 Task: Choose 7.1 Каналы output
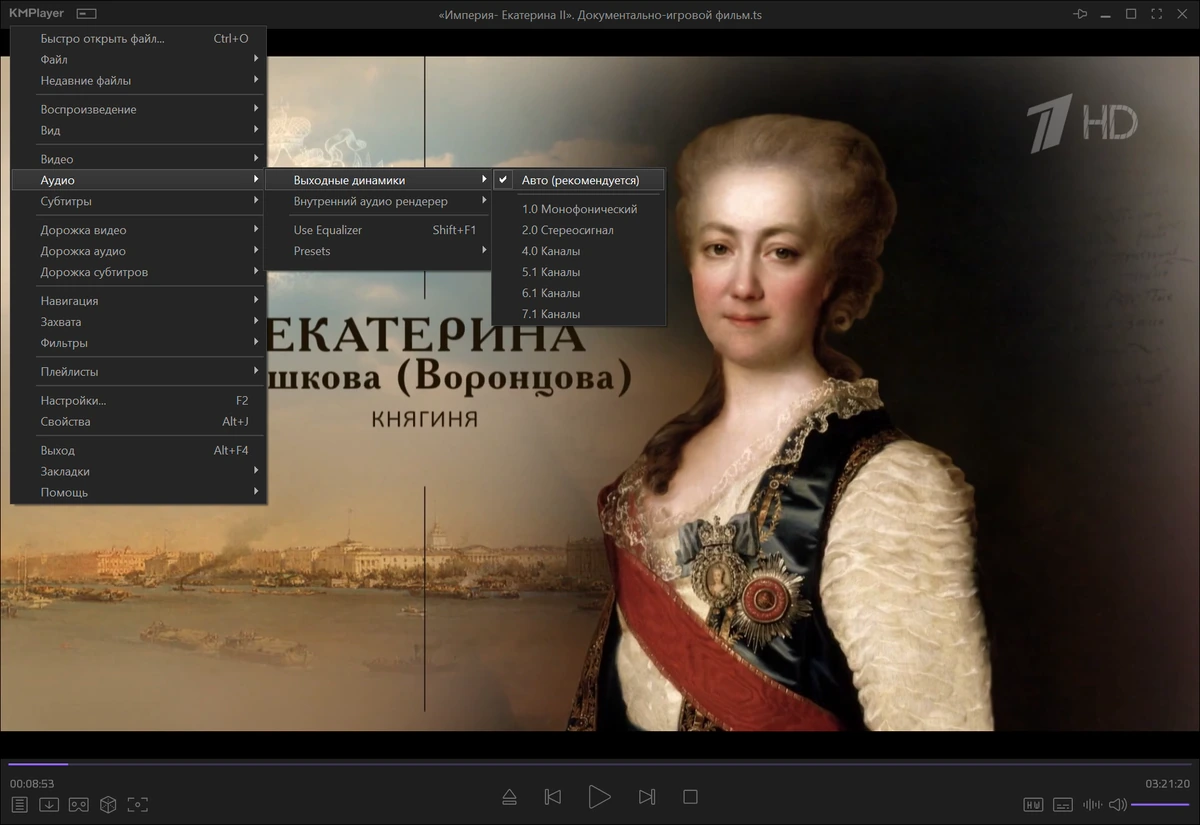(579, 314)
